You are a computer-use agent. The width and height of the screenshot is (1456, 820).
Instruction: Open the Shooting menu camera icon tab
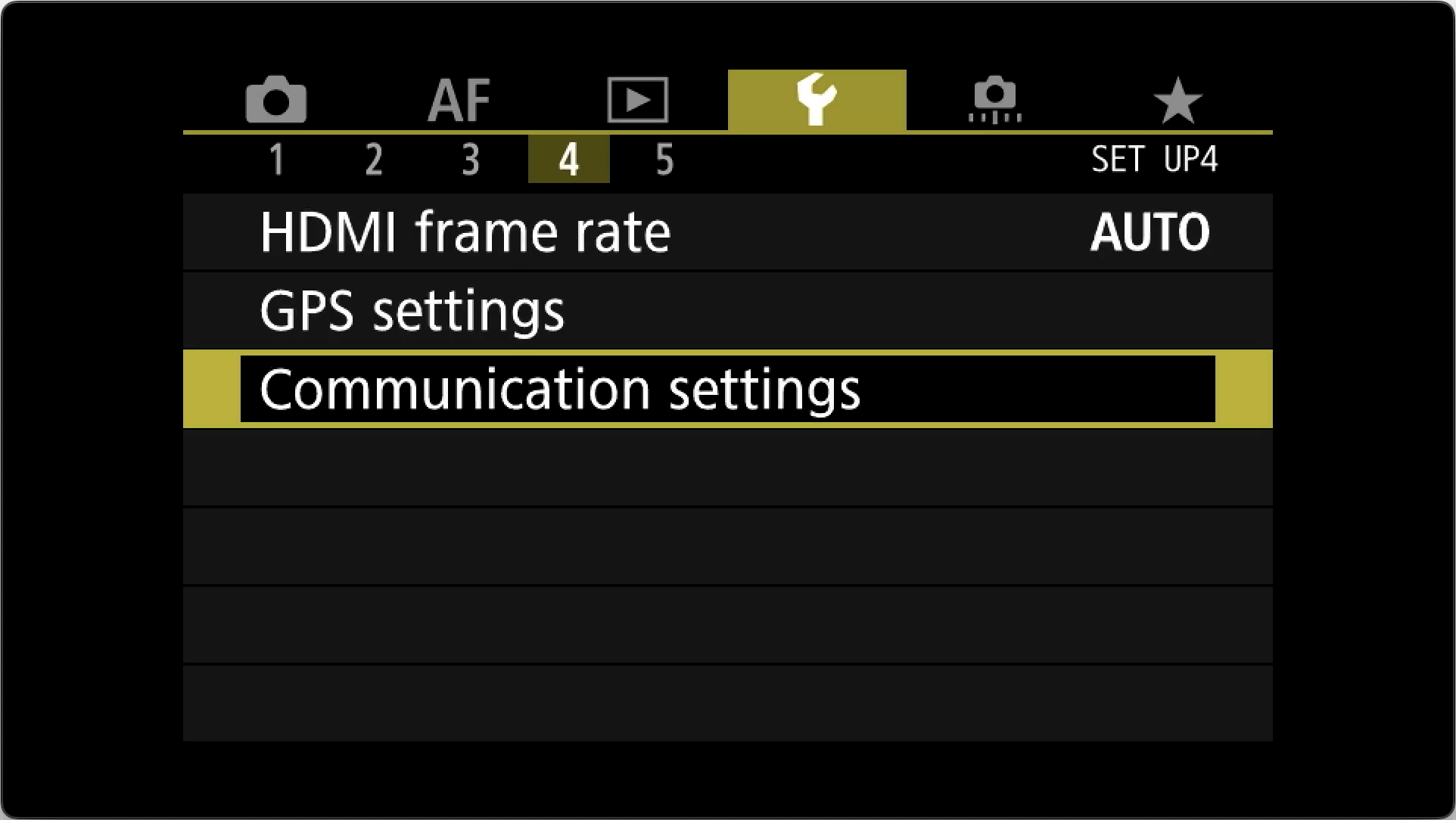(x=276, y=99)
